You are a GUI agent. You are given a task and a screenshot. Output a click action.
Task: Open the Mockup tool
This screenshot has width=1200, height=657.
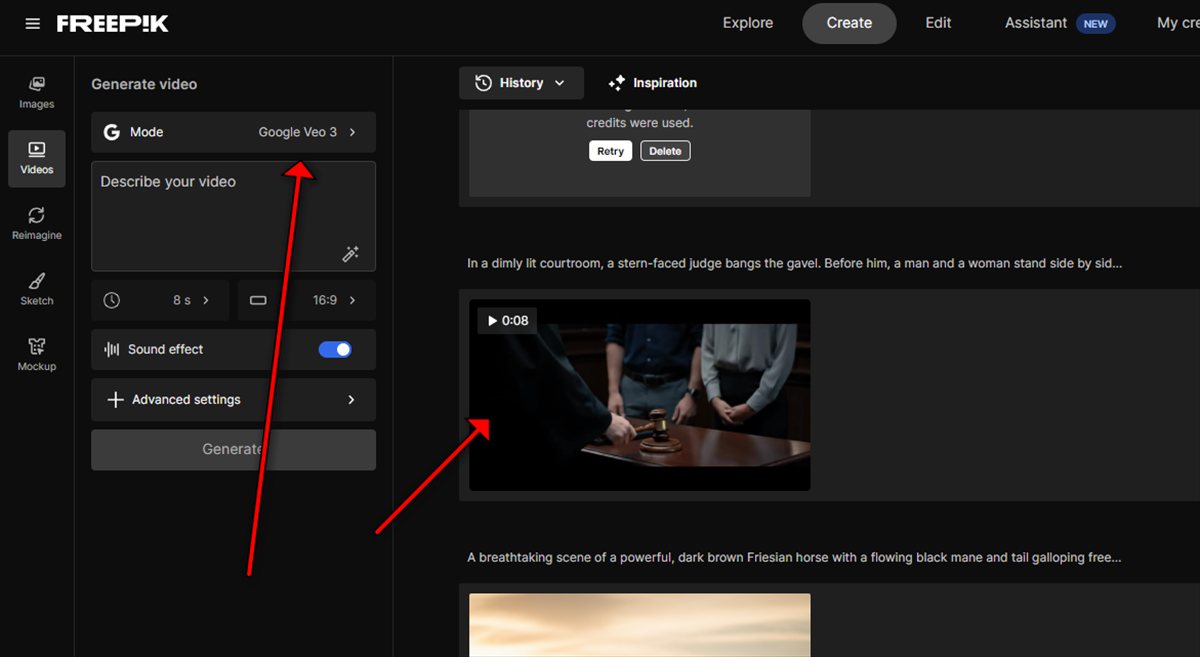(x=37, y=354)
